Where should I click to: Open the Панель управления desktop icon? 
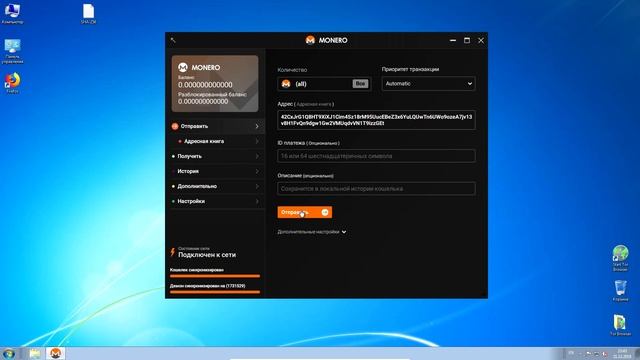[12, 51]
